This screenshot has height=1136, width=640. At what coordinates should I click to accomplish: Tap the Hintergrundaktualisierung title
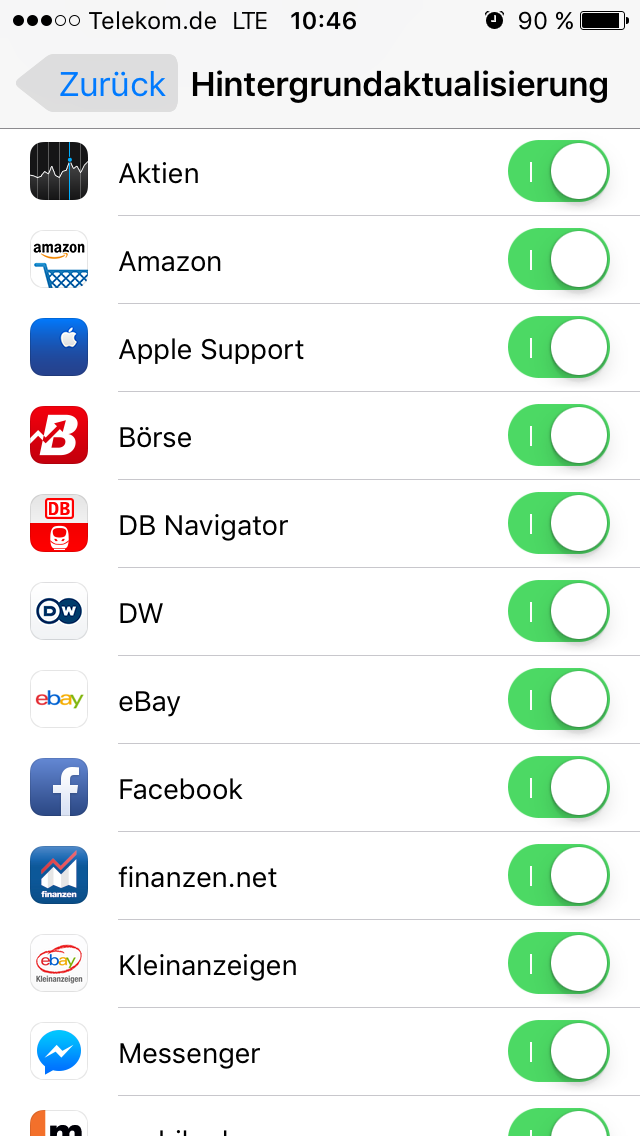pyautogui.click(x=399, y=85)
